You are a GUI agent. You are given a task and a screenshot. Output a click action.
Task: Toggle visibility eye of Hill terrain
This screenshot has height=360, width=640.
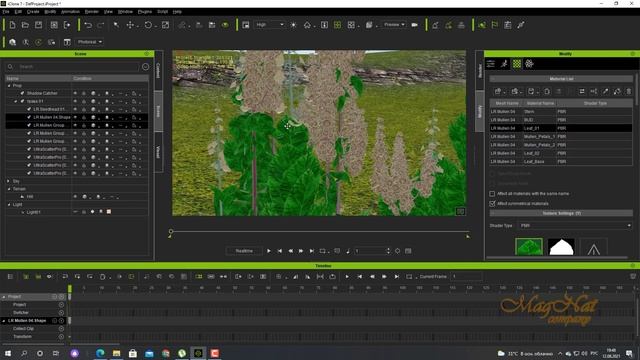coord(75,197)
